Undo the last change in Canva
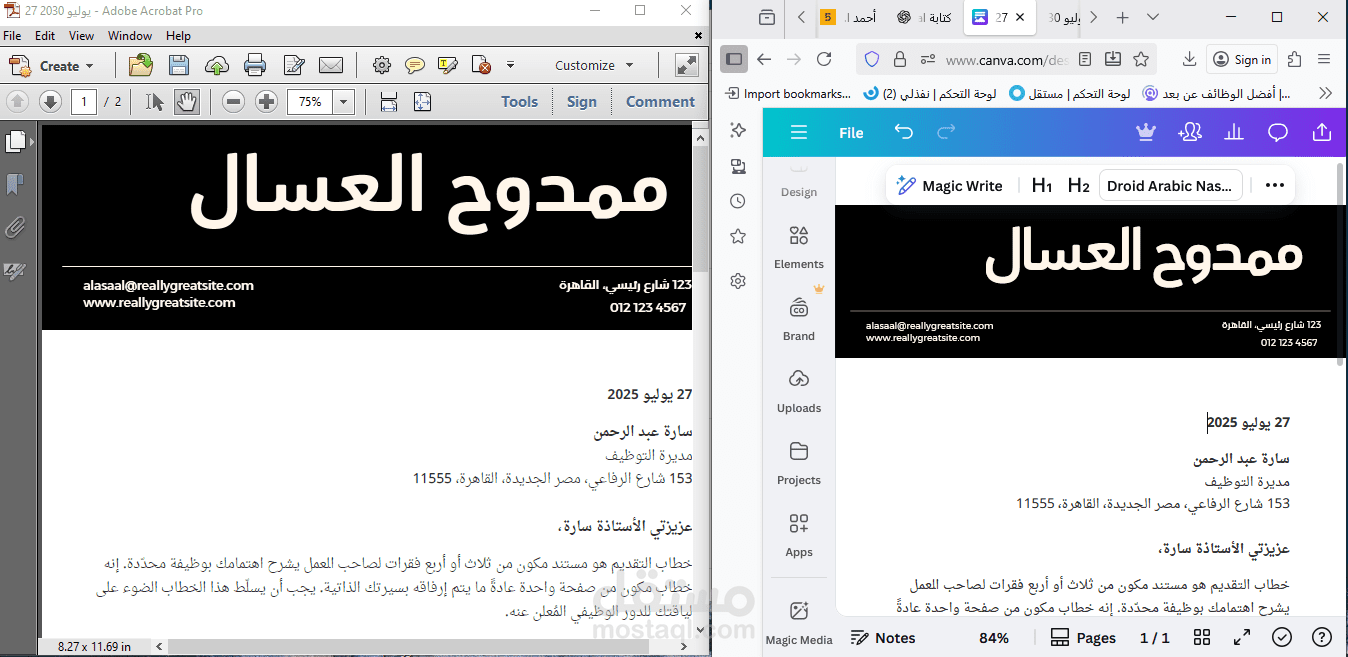This screenshot has height=657, width=1348. 904,133
